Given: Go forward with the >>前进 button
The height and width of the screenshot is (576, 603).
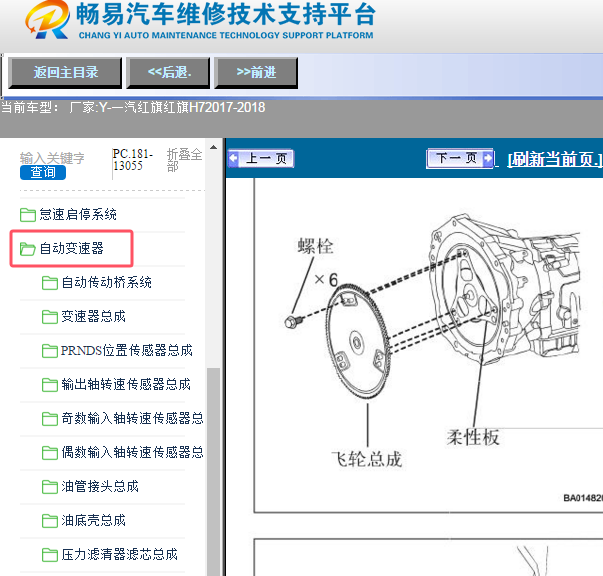Looking at the screenshot, I should (256, 72).
